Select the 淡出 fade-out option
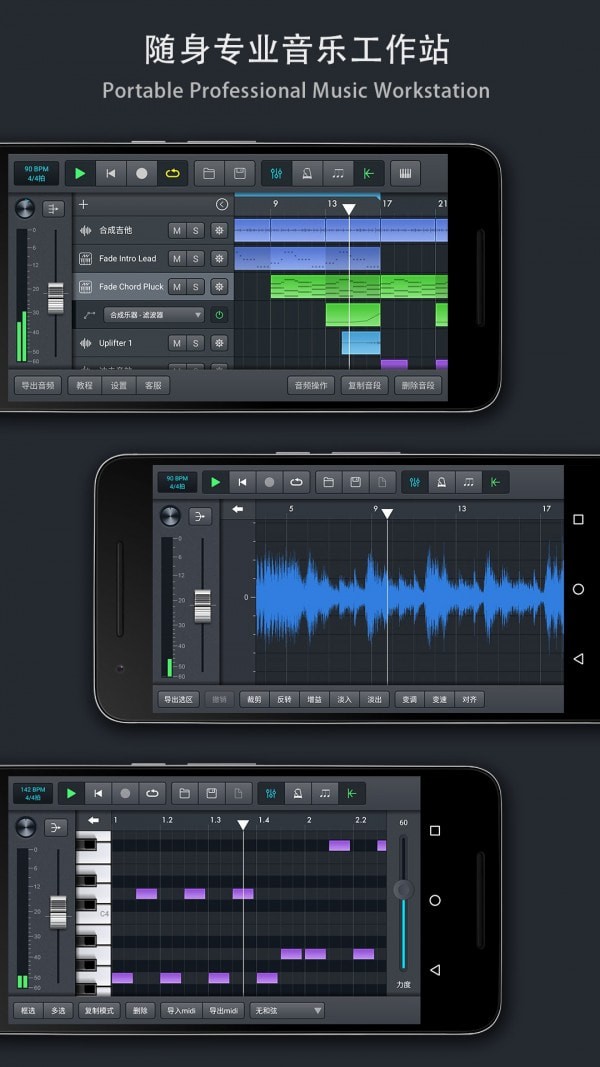The height and width of the screenshot is (1067, 600). (374, 699)
